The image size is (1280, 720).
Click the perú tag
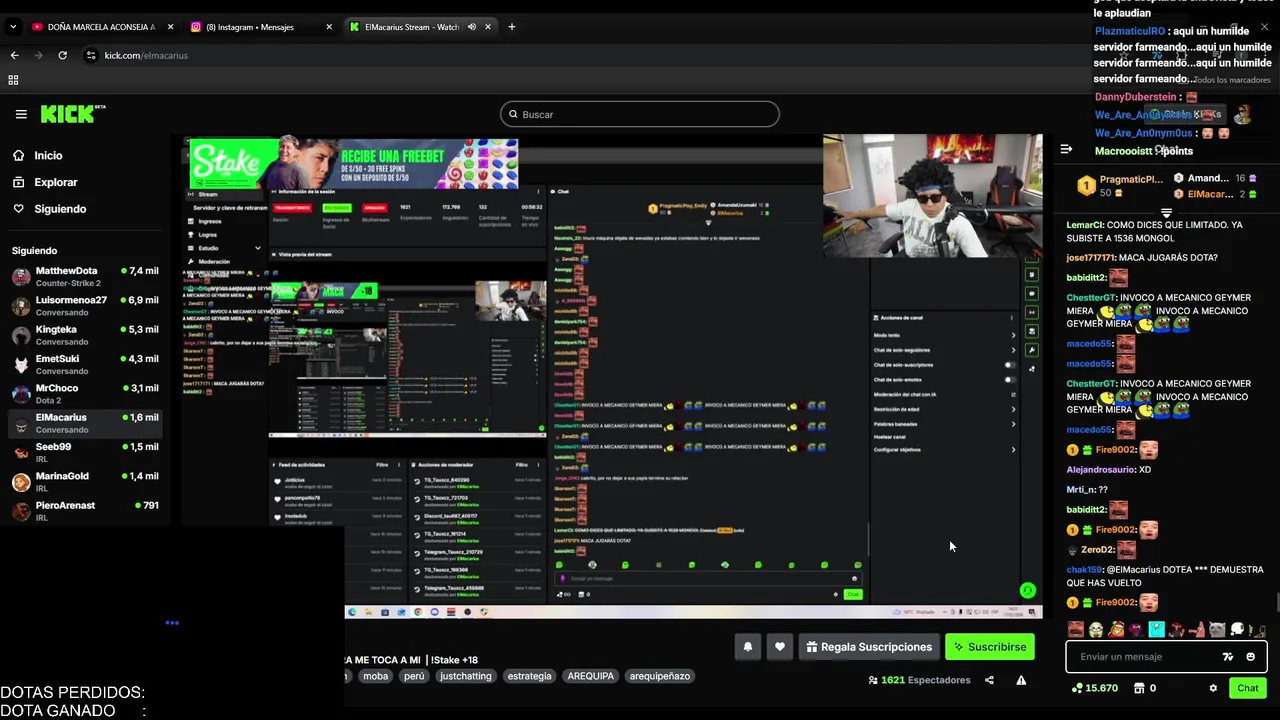pyautogui.click(x=414, y=676)
